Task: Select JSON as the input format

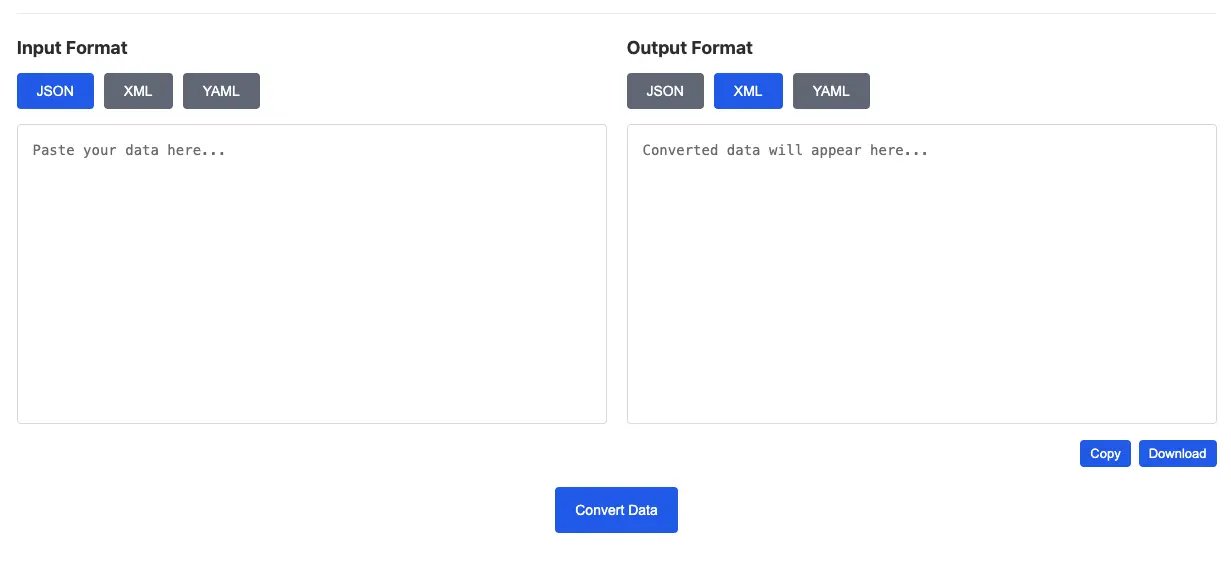Action: pyautogui.click(x=55, y=91)
